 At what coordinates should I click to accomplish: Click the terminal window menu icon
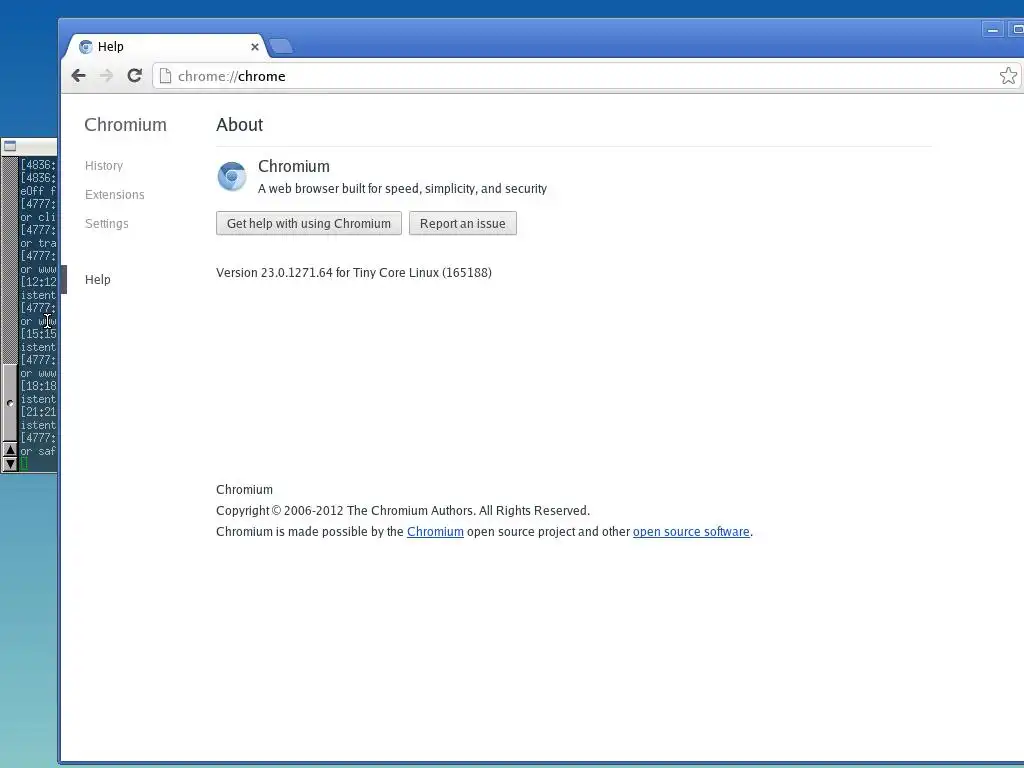[10, 146]
